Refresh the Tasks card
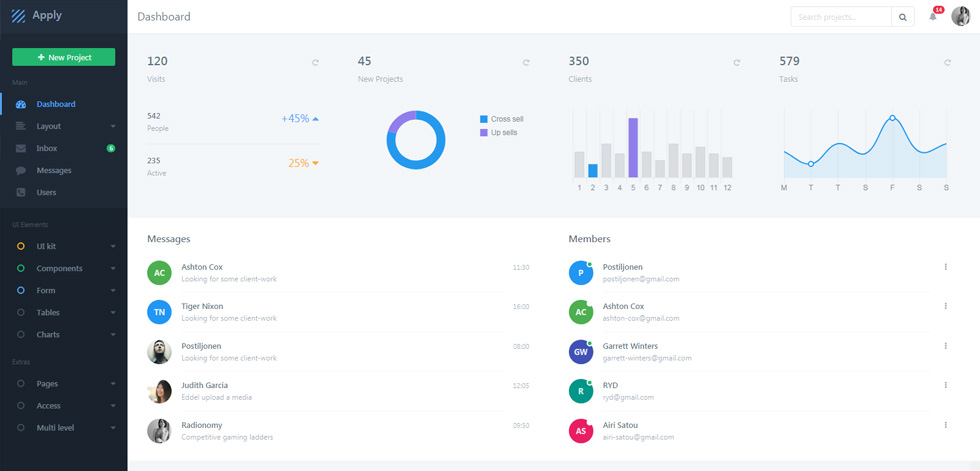This screenshot has height=471, width=980. (948, 62)
